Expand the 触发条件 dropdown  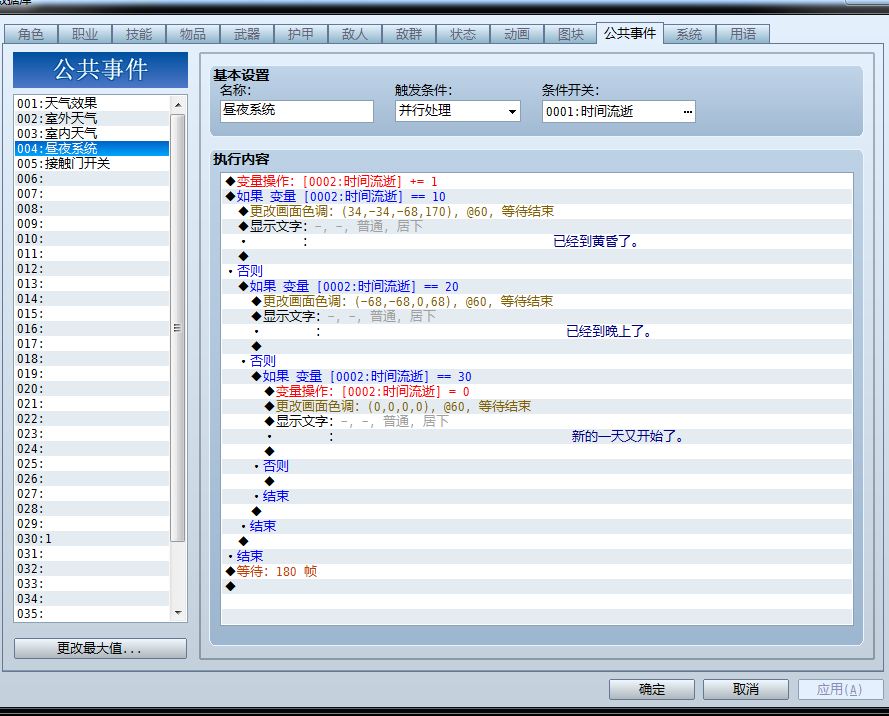(512, 111)
